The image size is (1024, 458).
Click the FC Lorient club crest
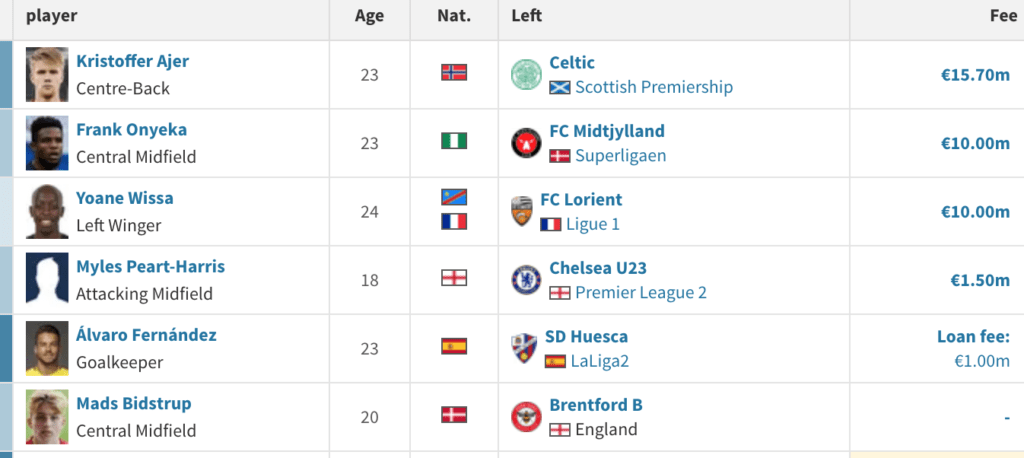point(522,211)
